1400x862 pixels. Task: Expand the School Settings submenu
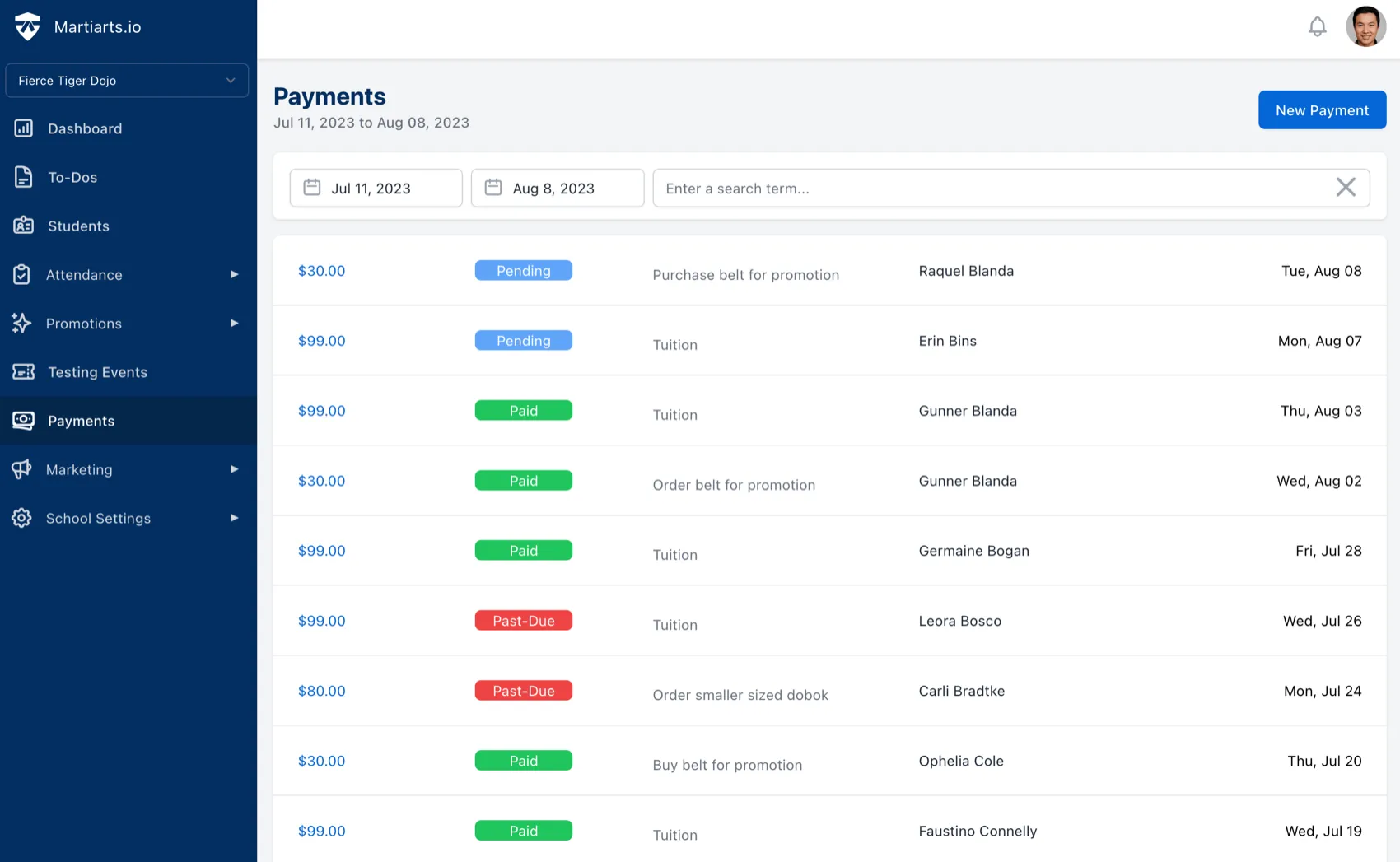[235, 518]
